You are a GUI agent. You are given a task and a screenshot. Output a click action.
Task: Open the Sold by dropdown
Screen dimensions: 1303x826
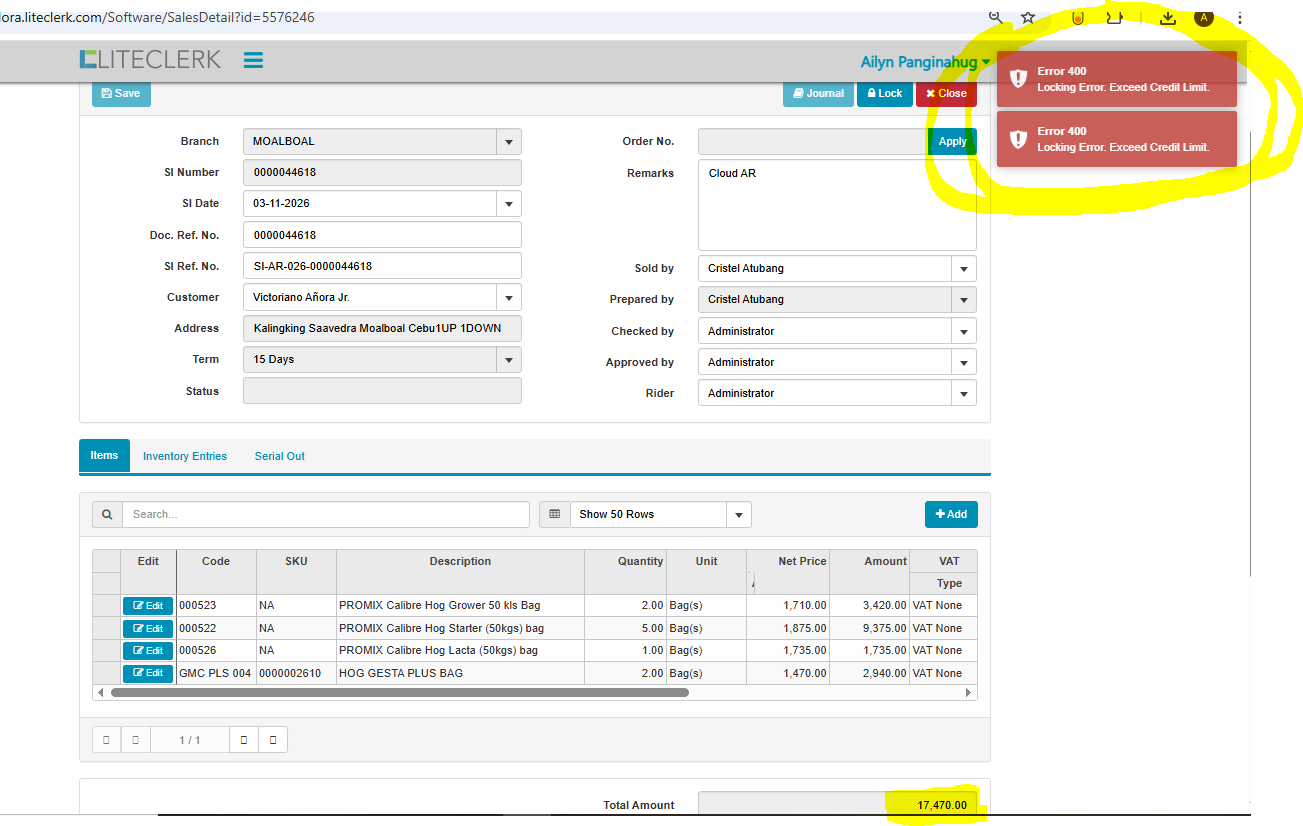coord(963,269)
